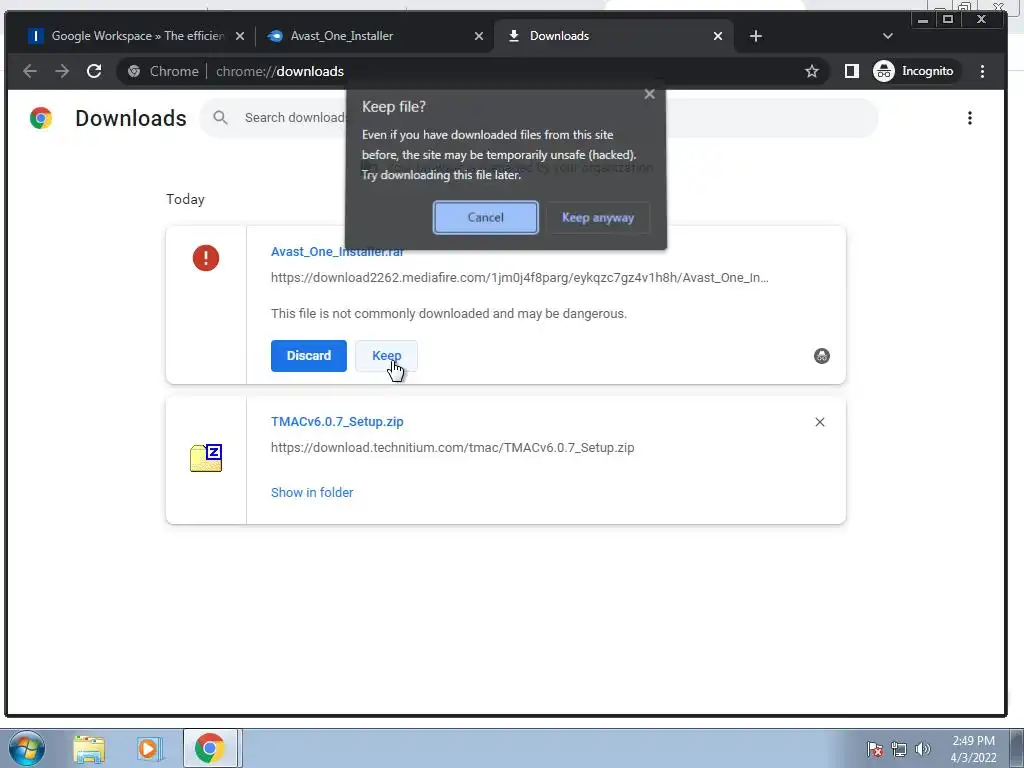Open the Downloads page three-dot menu
1024x768 pixels.
coord(970,118)
